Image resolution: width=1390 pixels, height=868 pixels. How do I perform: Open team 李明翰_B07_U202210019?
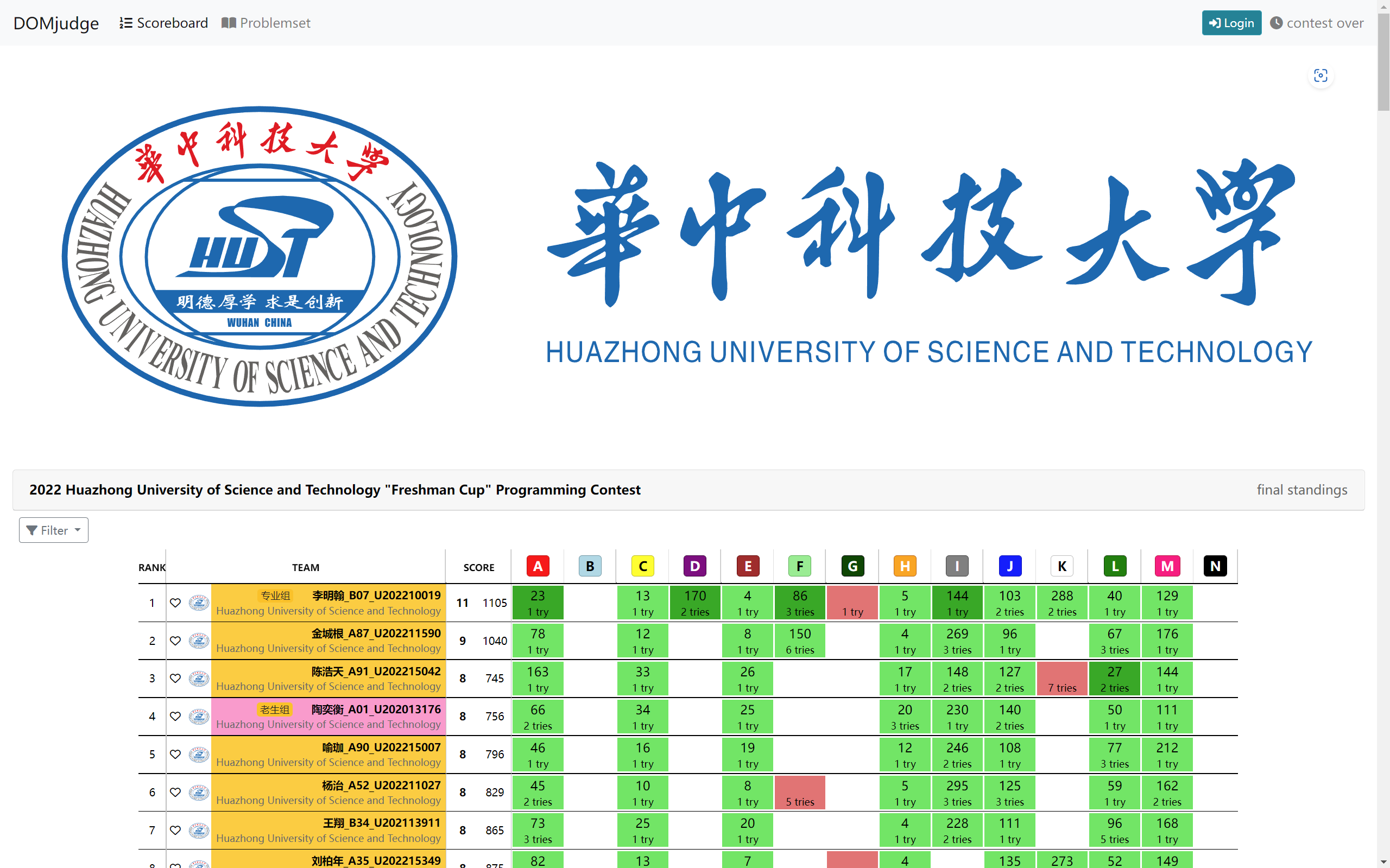click(x=376, y=595)
